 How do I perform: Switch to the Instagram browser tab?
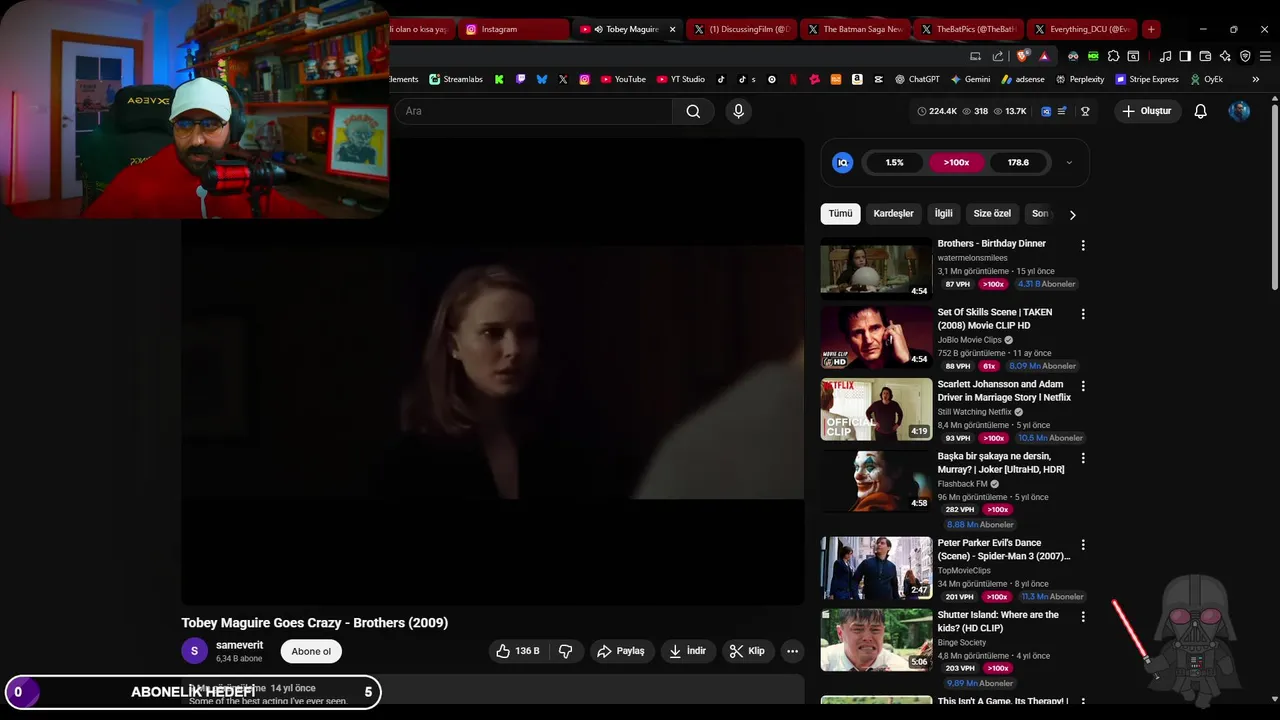tap(514, 29)
